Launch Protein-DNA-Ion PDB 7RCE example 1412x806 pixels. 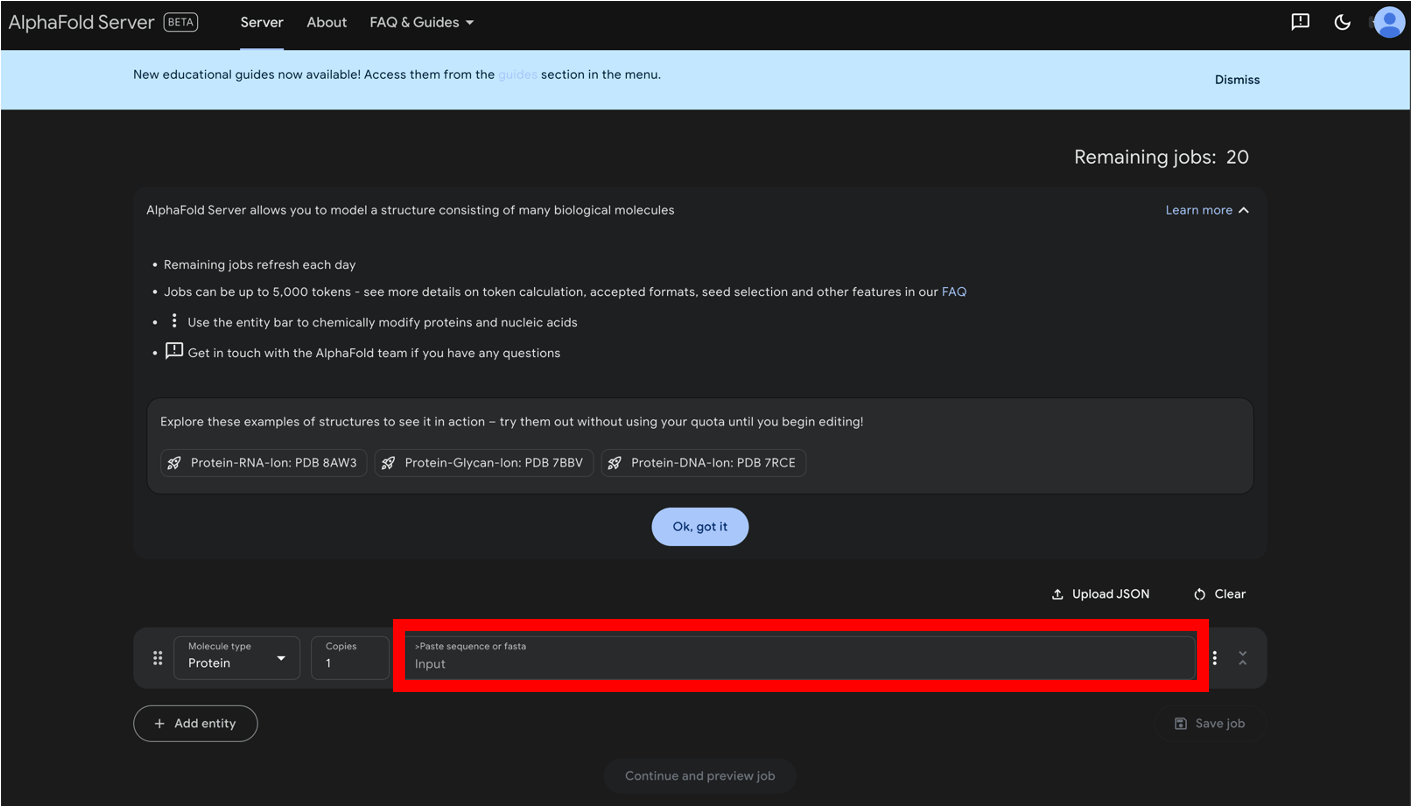tap(703, 463)
